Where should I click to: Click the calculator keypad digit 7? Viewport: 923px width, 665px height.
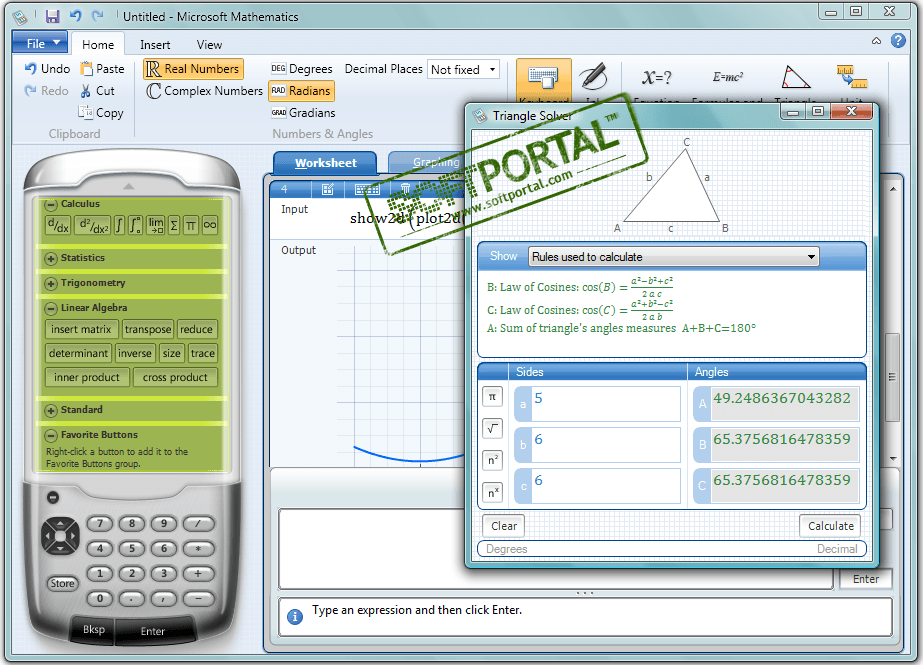point(100,523)
